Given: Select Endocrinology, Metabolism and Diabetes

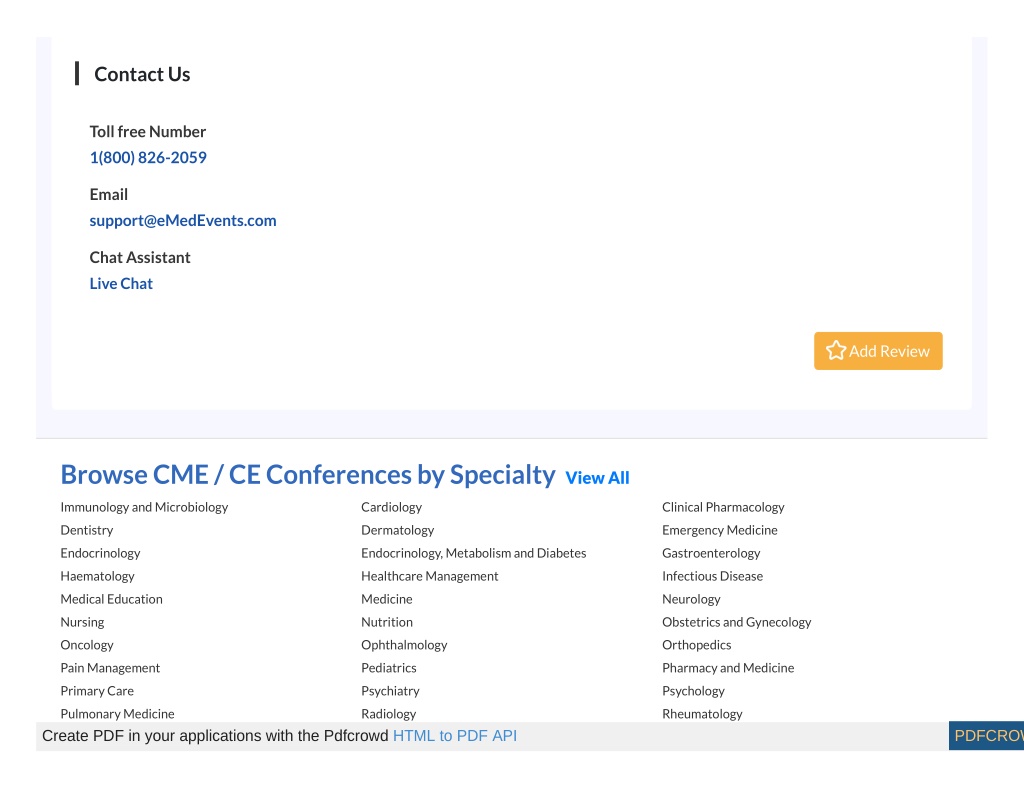Looking at the screenshot, I should tap(473, 553).
